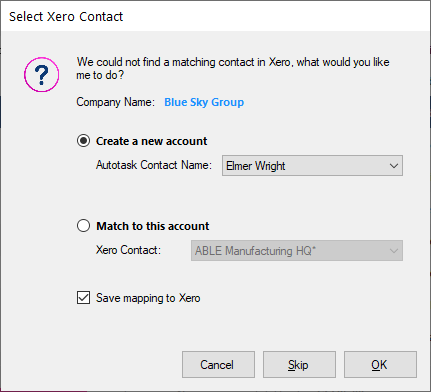Confirm the selection with the OK button

tap(380, 364)
